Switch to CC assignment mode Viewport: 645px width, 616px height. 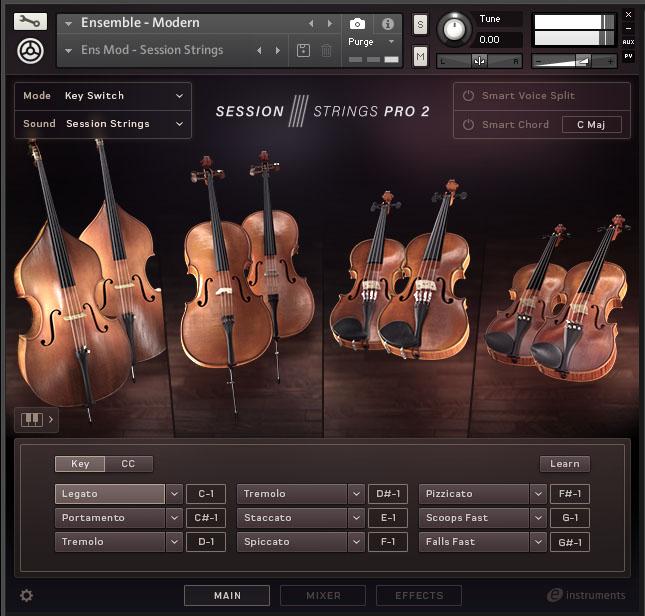[x=128, y=464]
